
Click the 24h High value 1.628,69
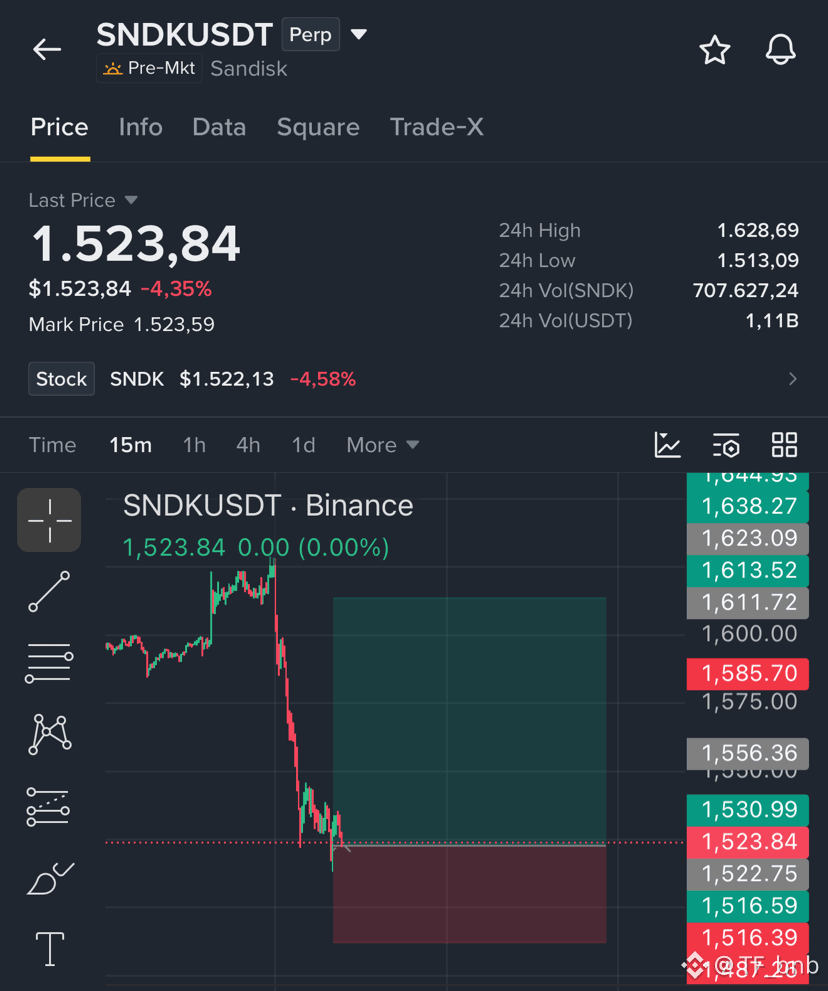[758, 230]
